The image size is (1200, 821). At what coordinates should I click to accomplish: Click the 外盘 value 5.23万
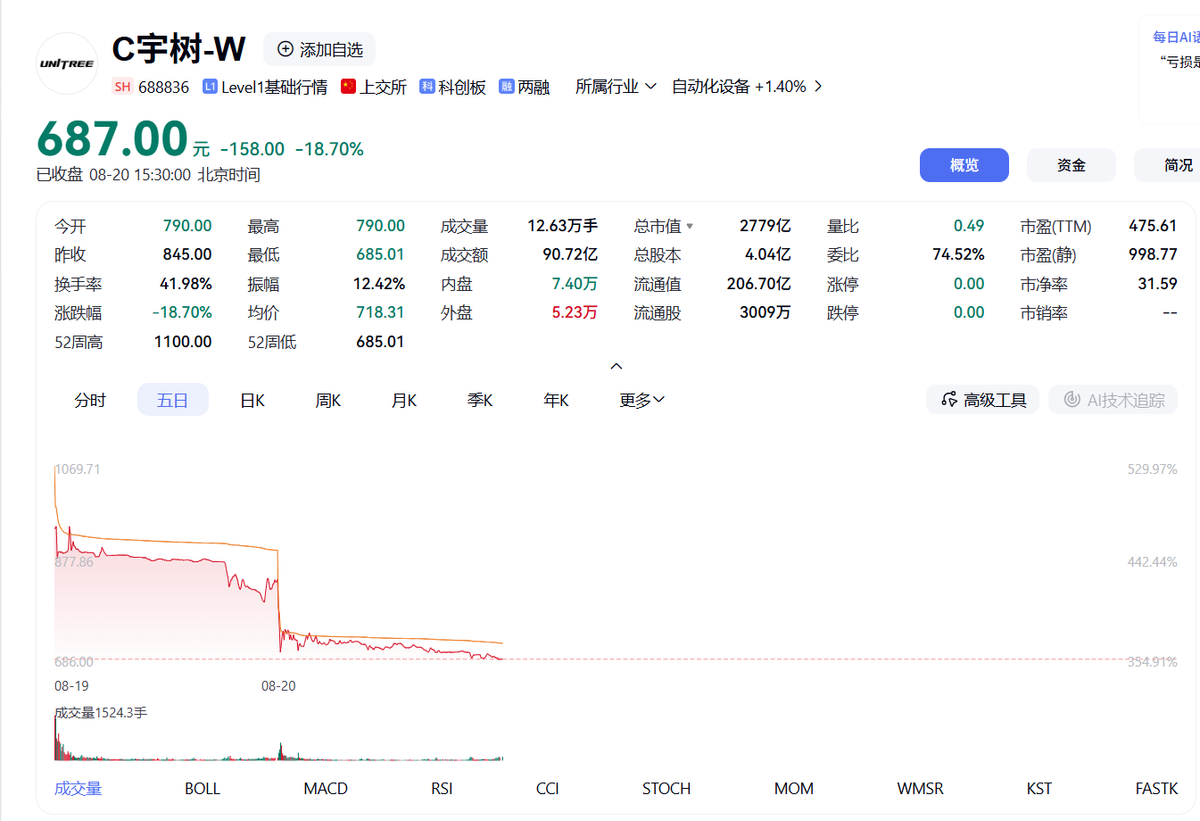tap(575, 313)
